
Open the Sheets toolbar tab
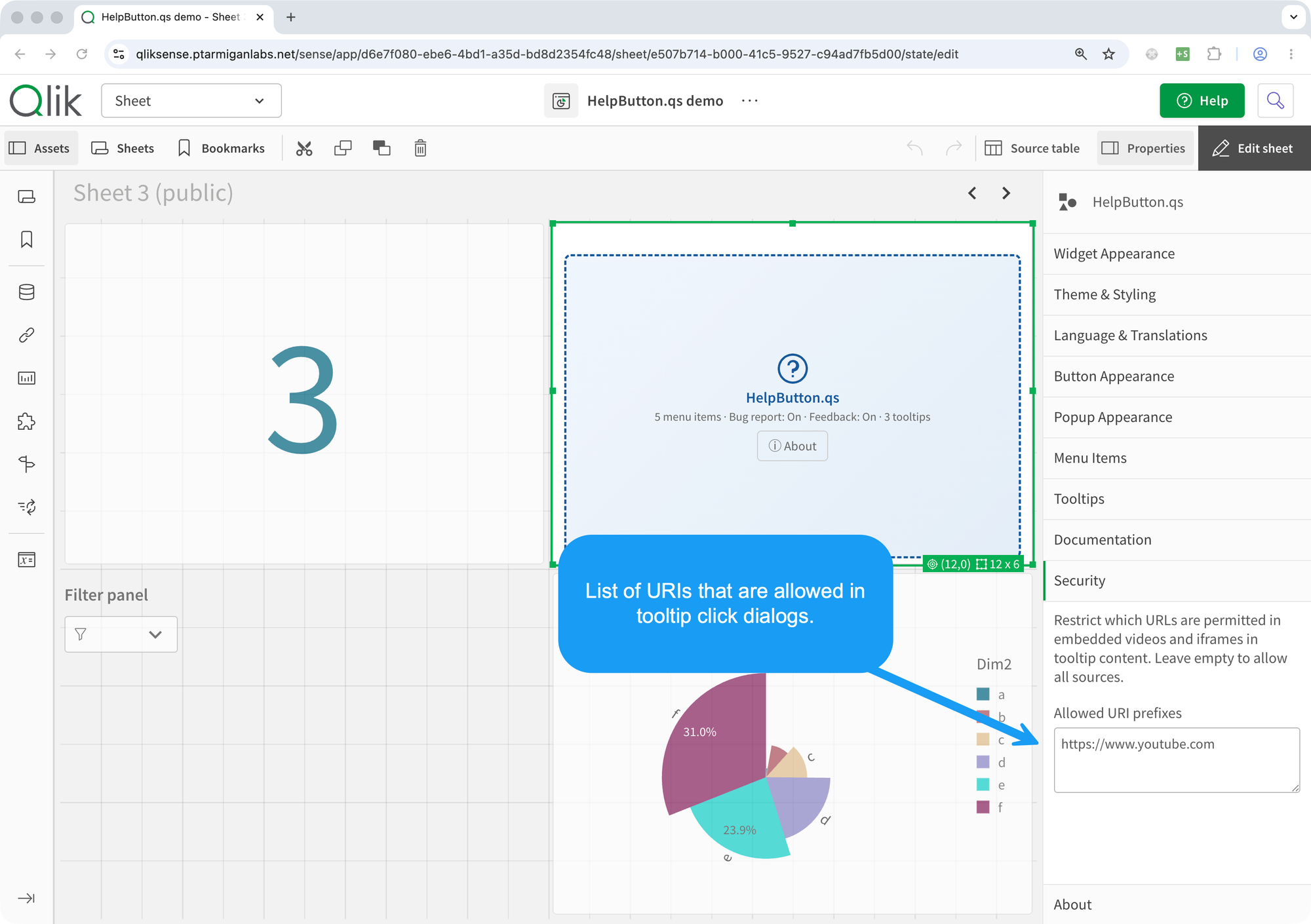[x=123, y=148]
